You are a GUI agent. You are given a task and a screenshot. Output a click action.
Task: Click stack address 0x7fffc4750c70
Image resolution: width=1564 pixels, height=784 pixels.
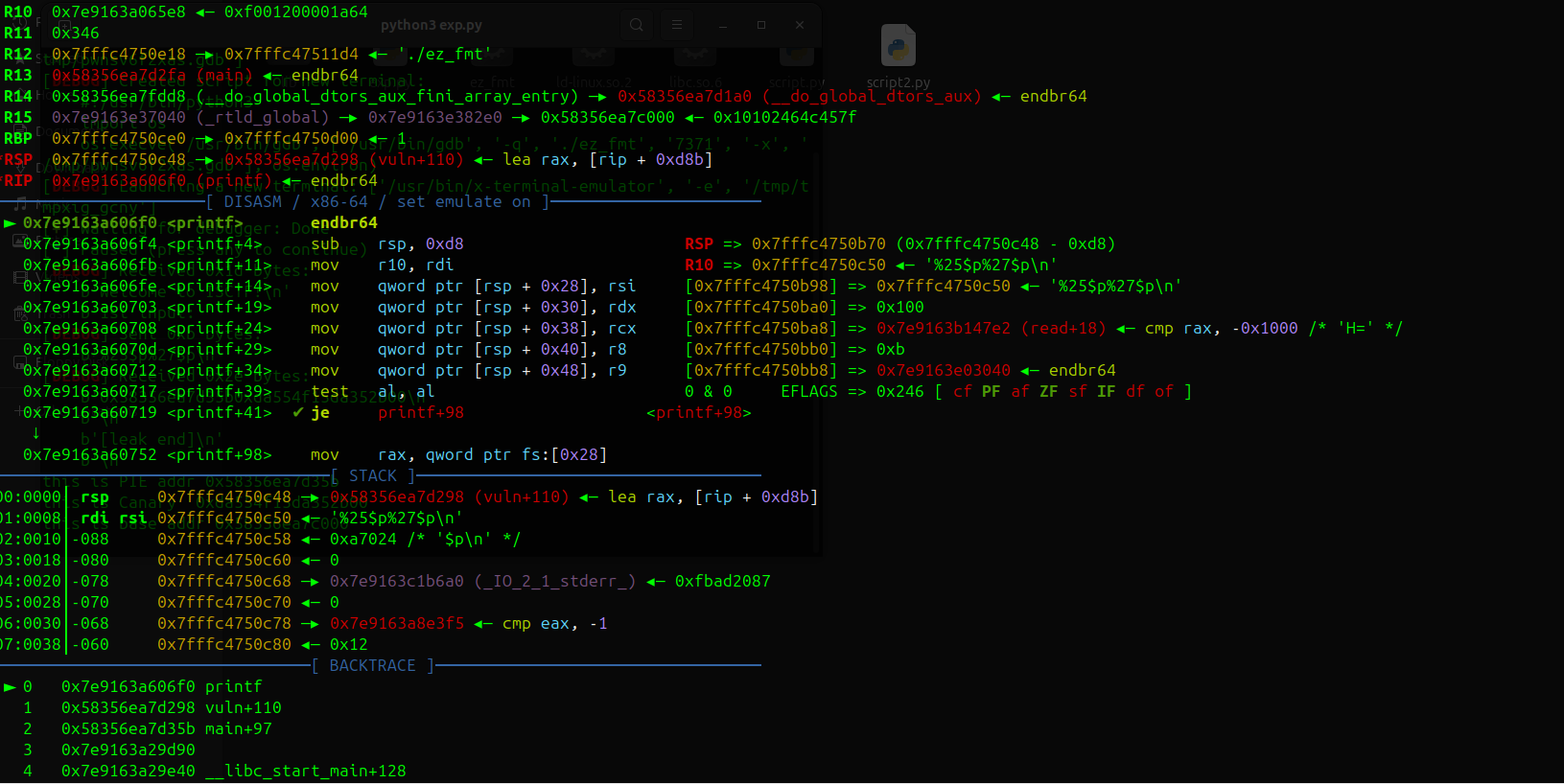(x=224, y=602)
